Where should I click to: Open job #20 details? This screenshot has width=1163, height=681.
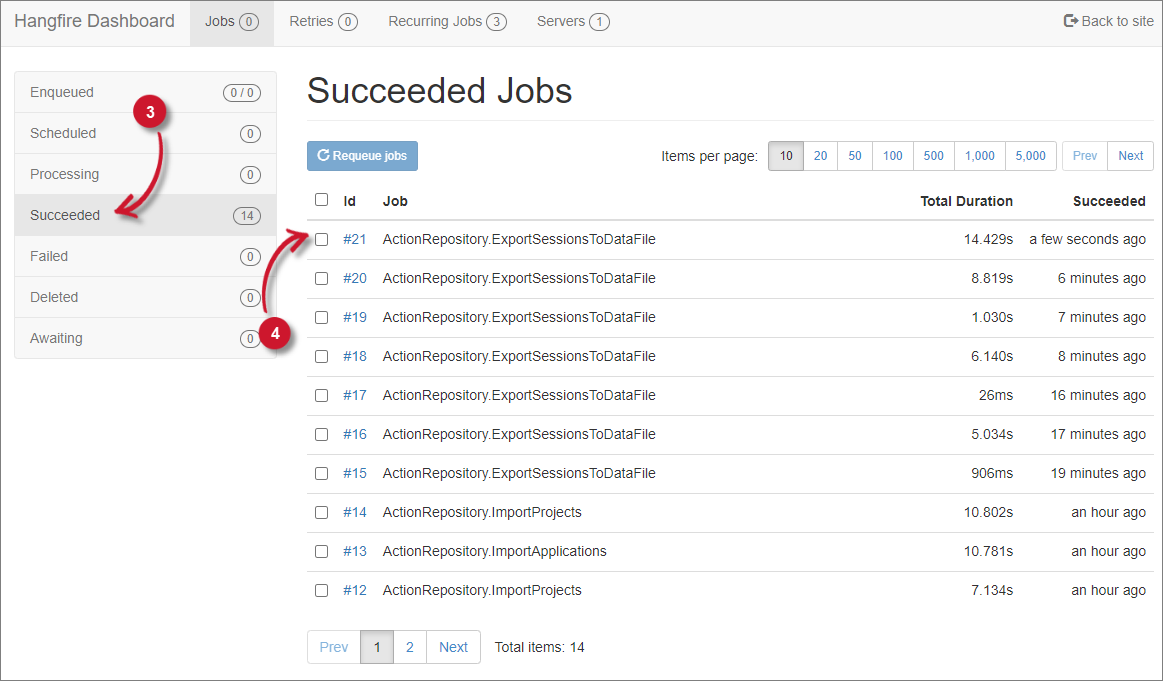[x=355, y=278]
